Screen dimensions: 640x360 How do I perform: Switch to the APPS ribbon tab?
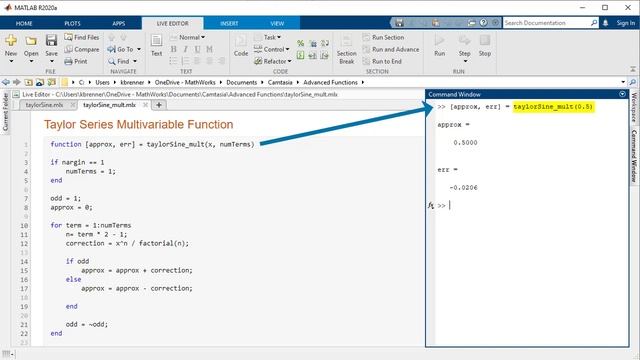pyautogui.click(x=119, y=23)
